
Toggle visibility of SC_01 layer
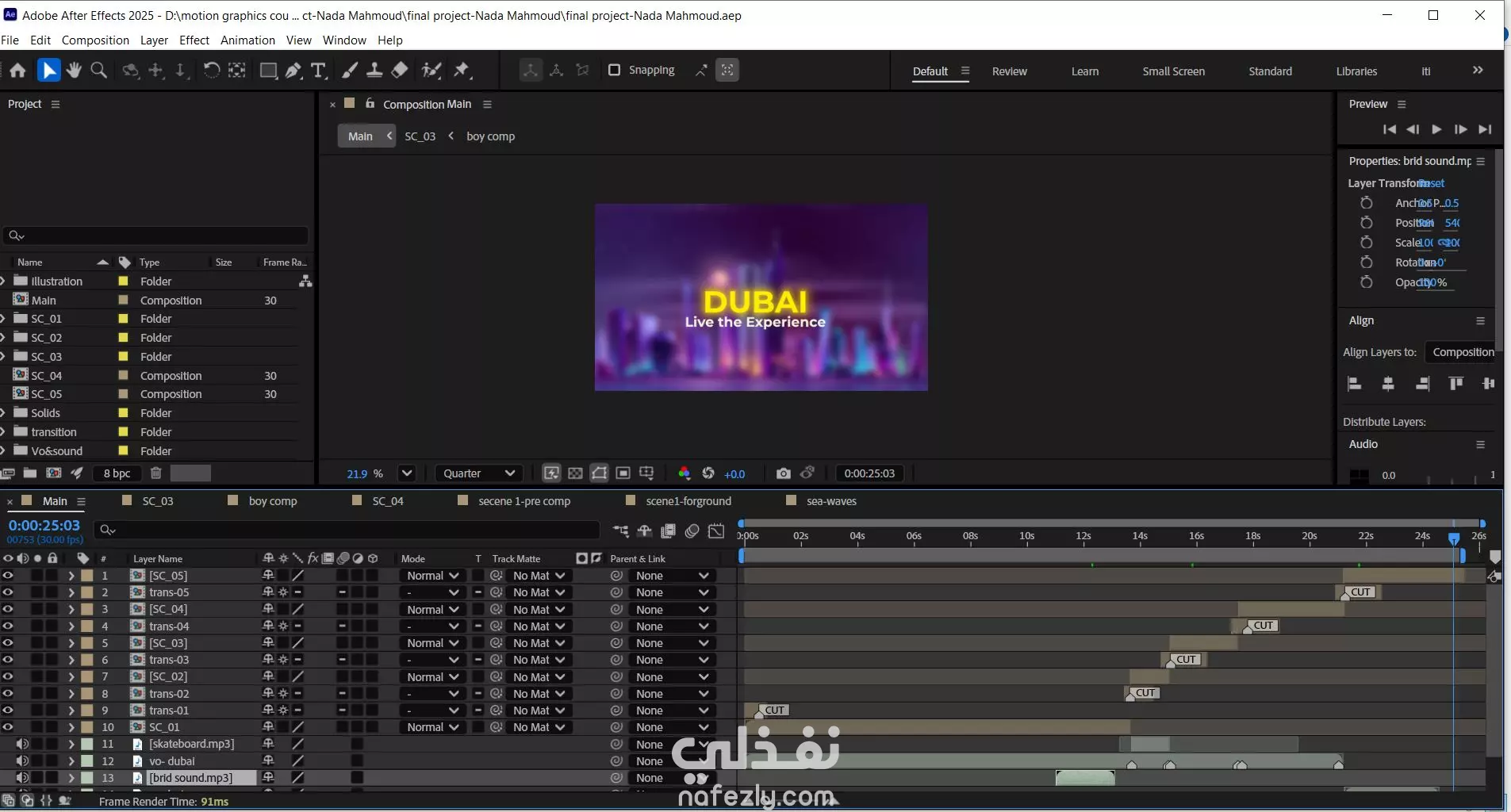[x=8, y=727]
